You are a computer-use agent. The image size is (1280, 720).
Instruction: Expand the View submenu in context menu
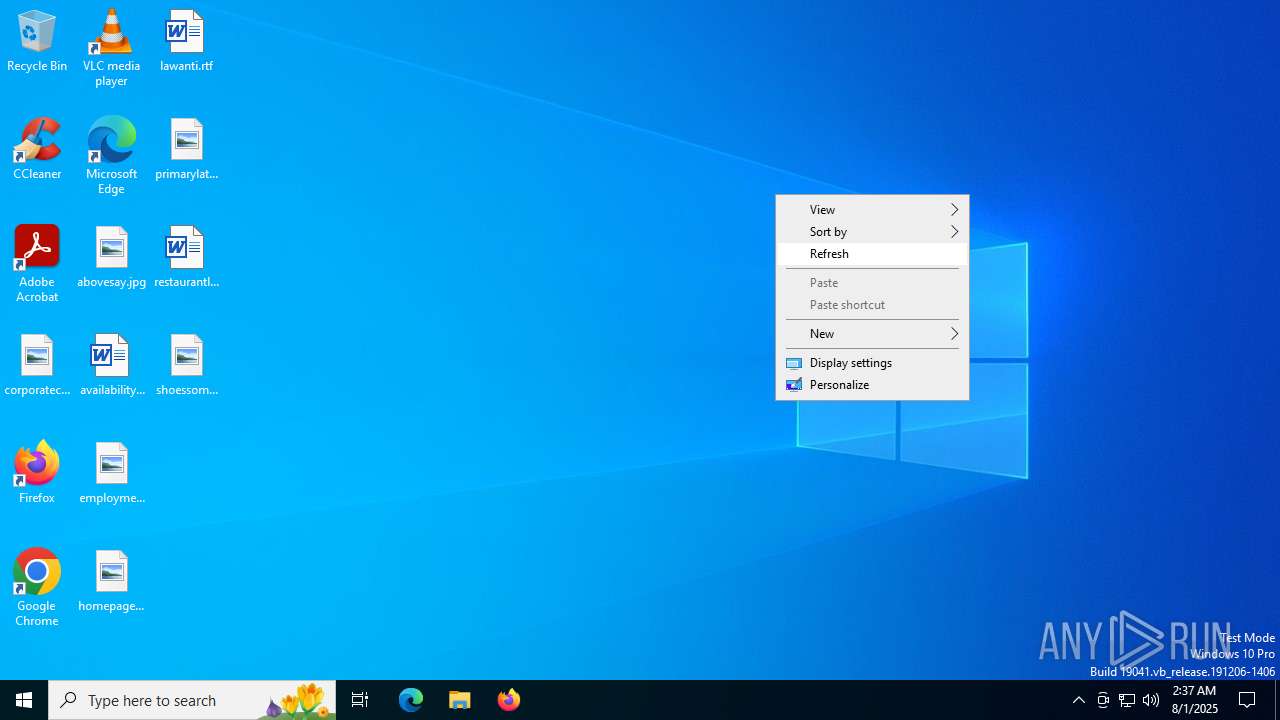(x=872, y=210)
